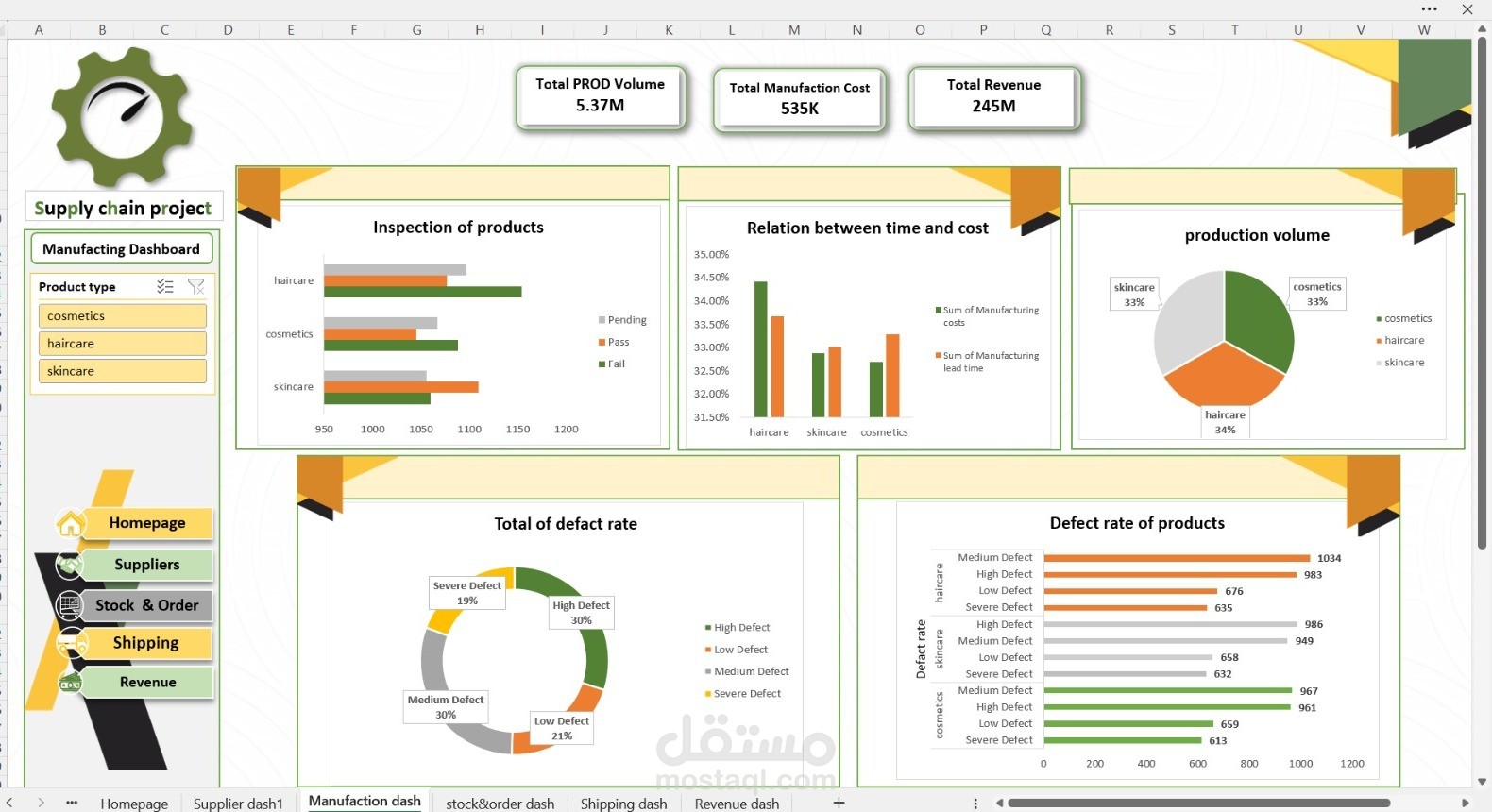Click the orange haircare pie slice

point(1224,380)
